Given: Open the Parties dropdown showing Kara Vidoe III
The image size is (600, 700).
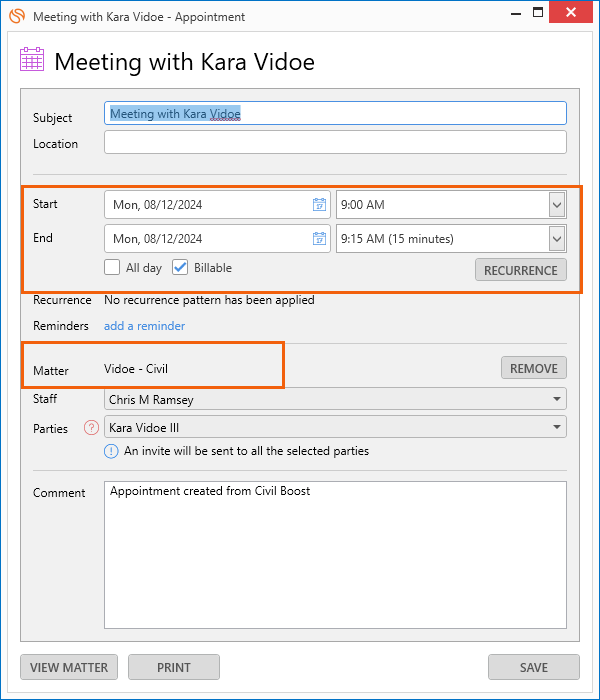Looking at the screenshot, I should click(x=335, y=427).
